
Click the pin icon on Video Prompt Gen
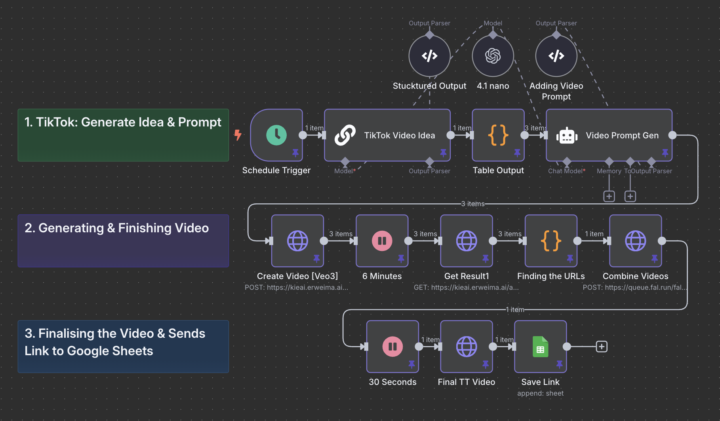pos(665,153)
